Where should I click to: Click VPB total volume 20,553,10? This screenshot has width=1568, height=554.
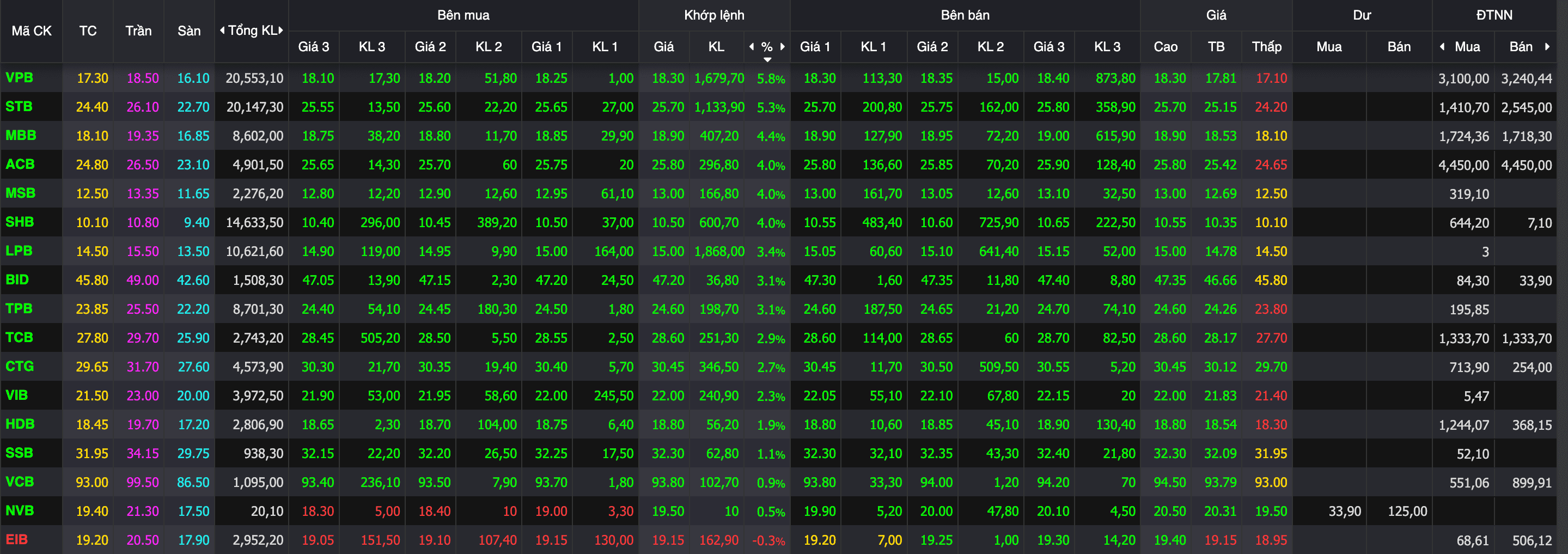[x=254, y=78]
